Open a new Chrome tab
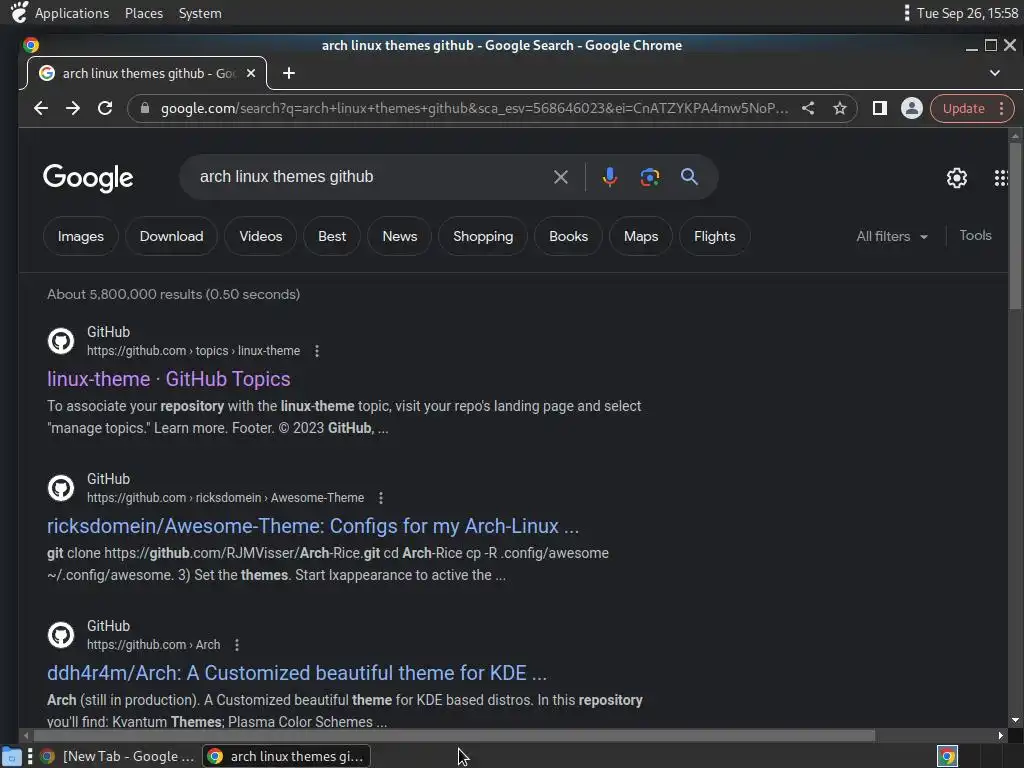 pos(289,73)
